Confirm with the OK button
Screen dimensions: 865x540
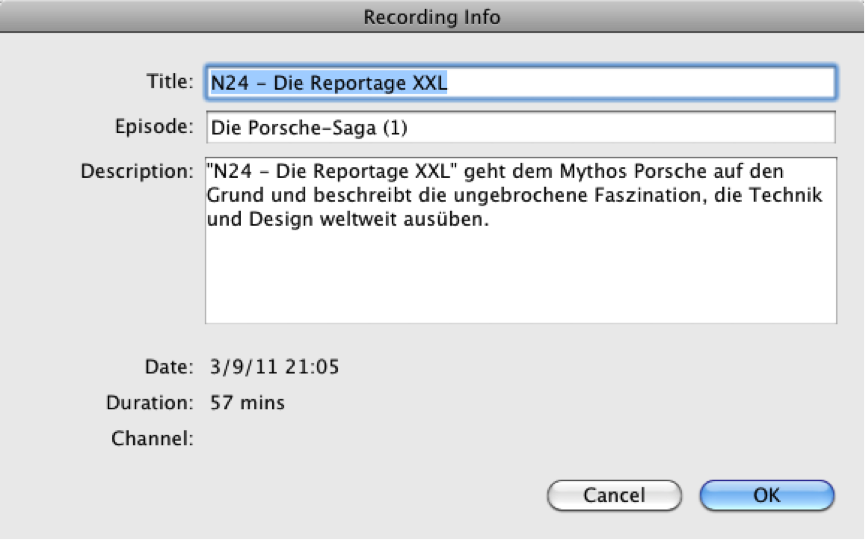(767, 495)
